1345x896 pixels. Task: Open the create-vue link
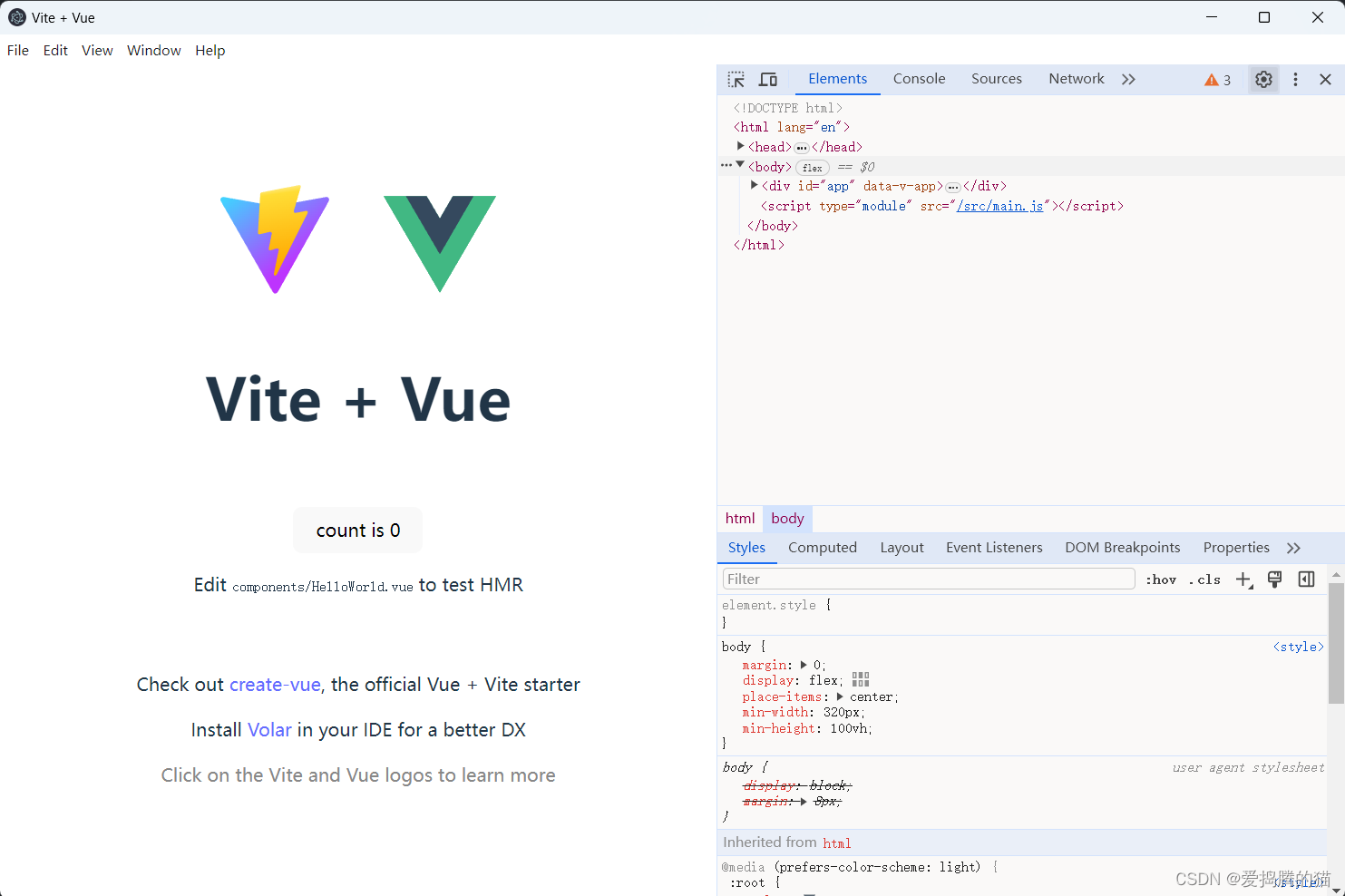point(275,685)
